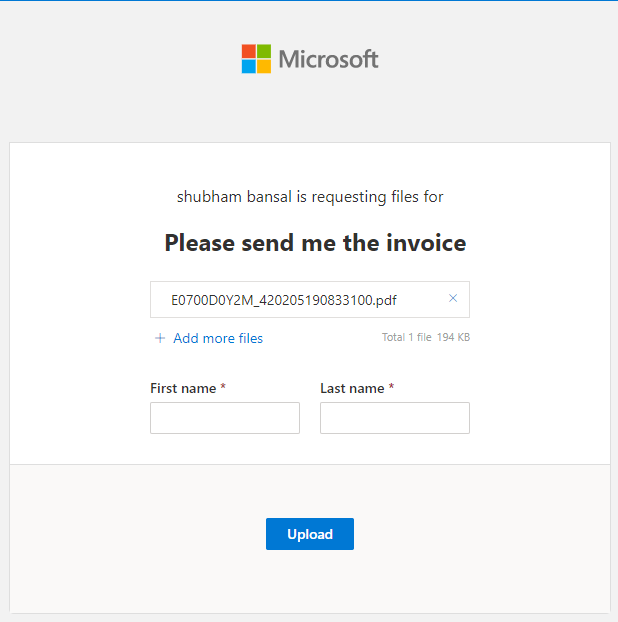Click the First name label
The width and height of the screenshot is (618, 622).
tap(183, 388)
